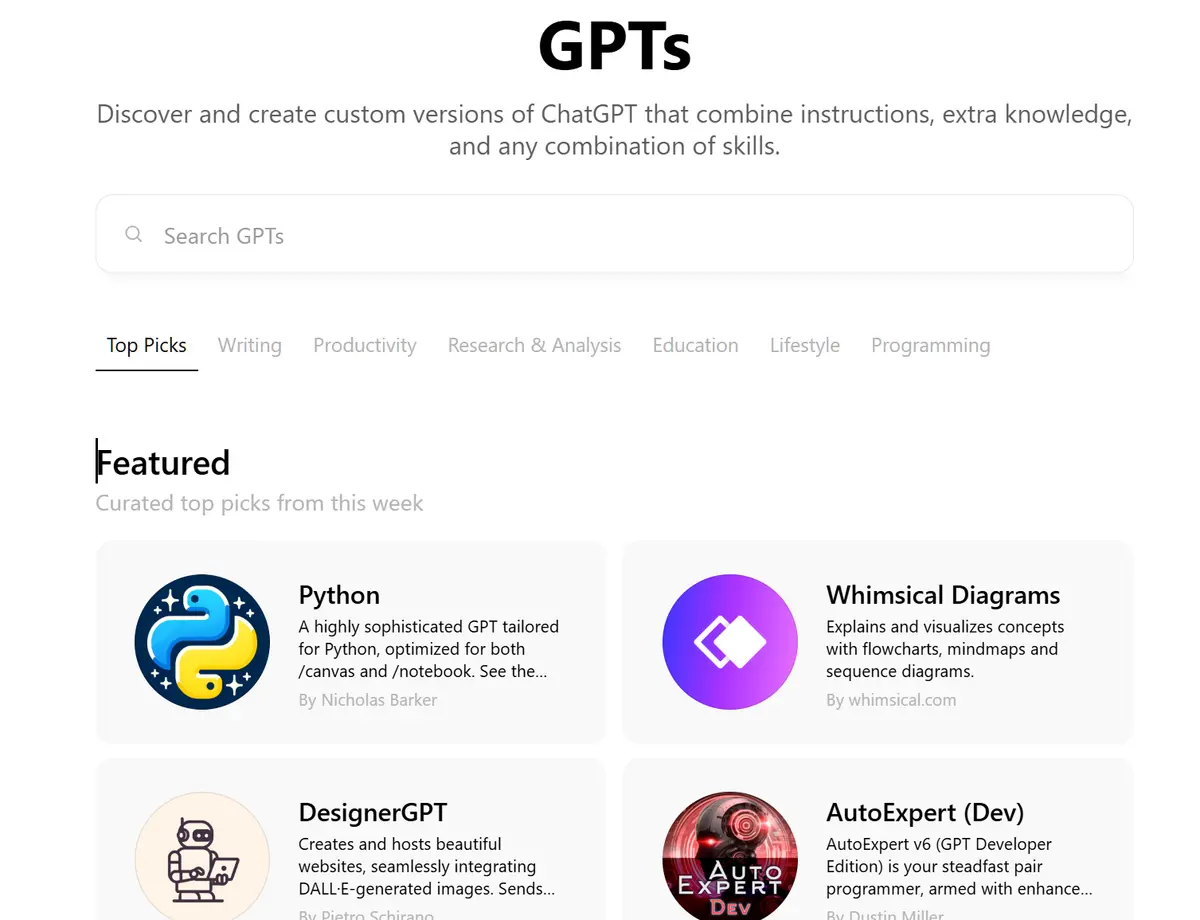Click the search magnifier icon
This screenshot has height=920, width=1200.
pos(133,235)
